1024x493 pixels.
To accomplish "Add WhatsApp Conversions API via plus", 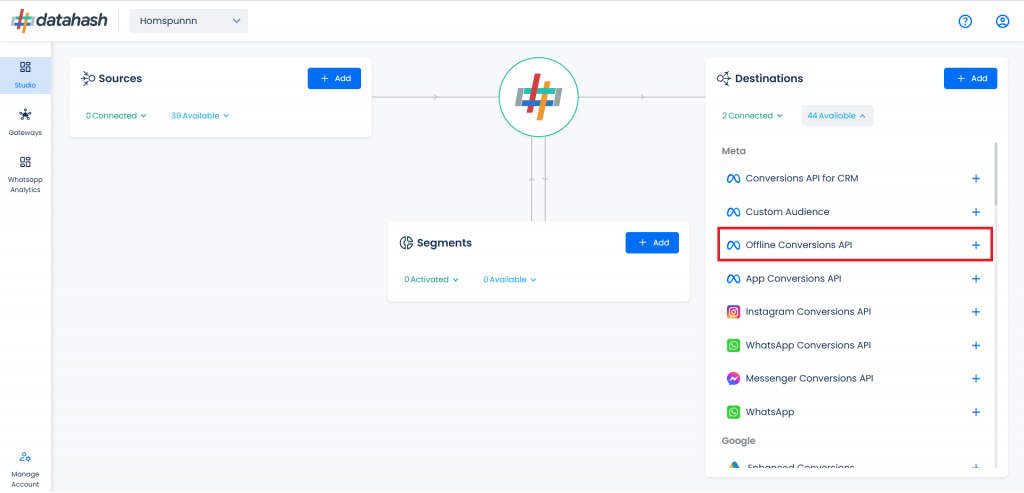I will tap(976, 345).
